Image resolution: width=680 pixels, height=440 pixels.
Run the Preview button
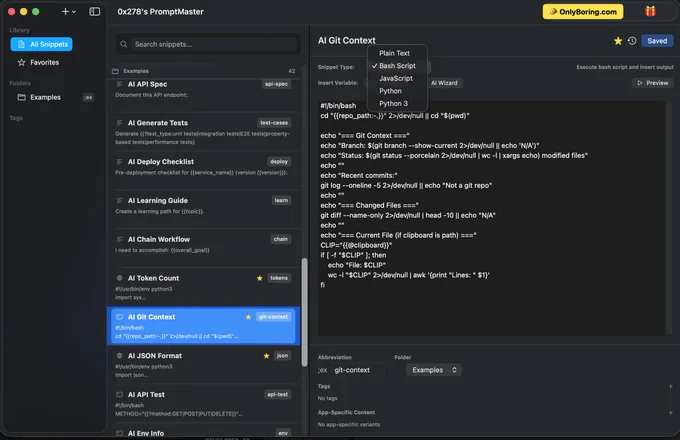[x=653, y=83]
